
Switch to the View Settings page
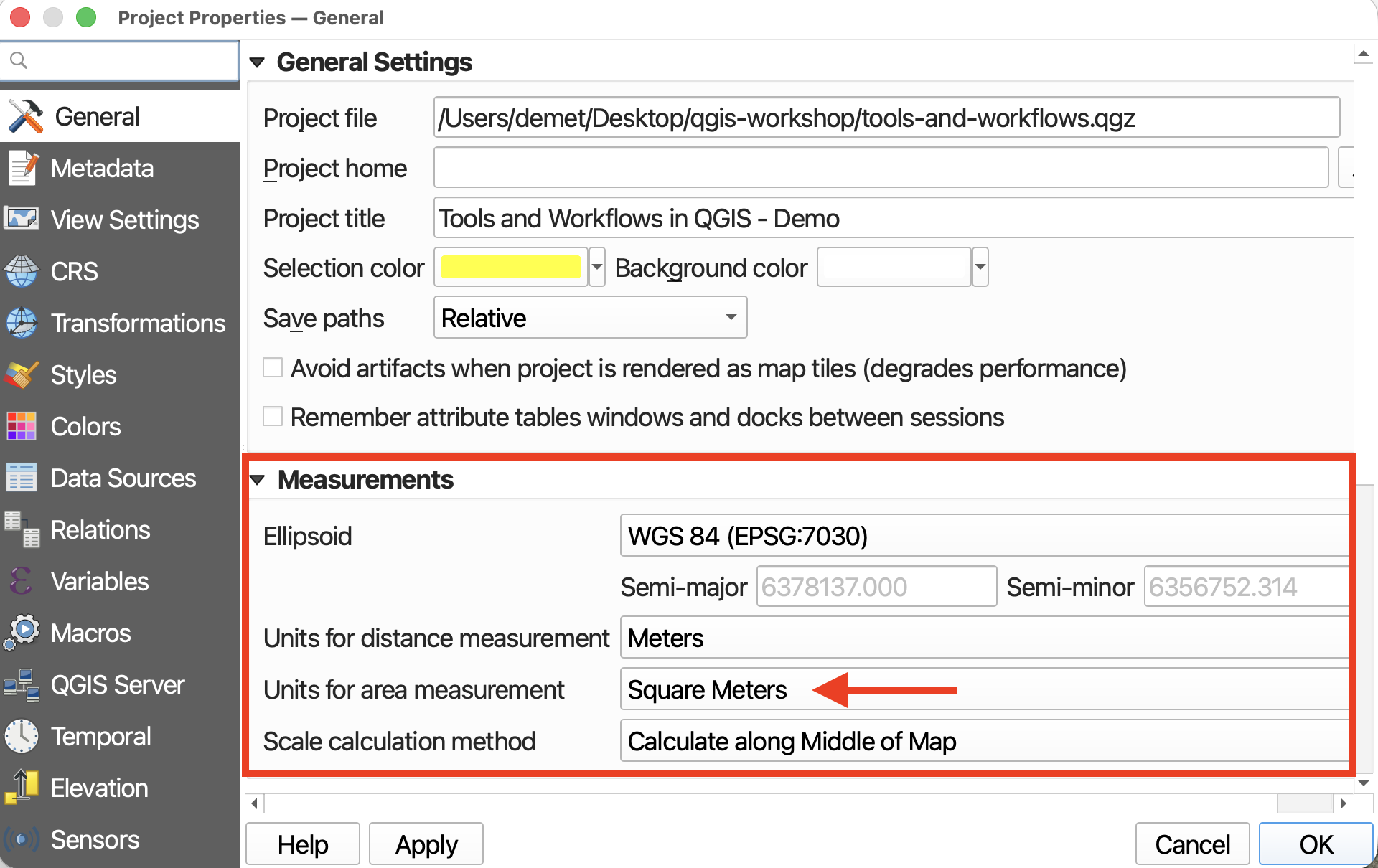(120, 220)
